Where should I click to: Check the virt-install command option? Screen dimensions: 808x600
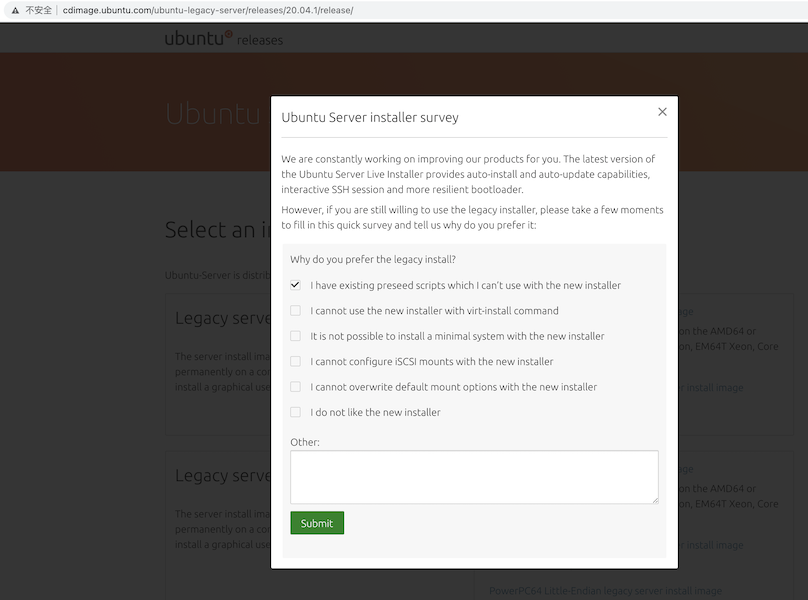[x=296, y=311]
